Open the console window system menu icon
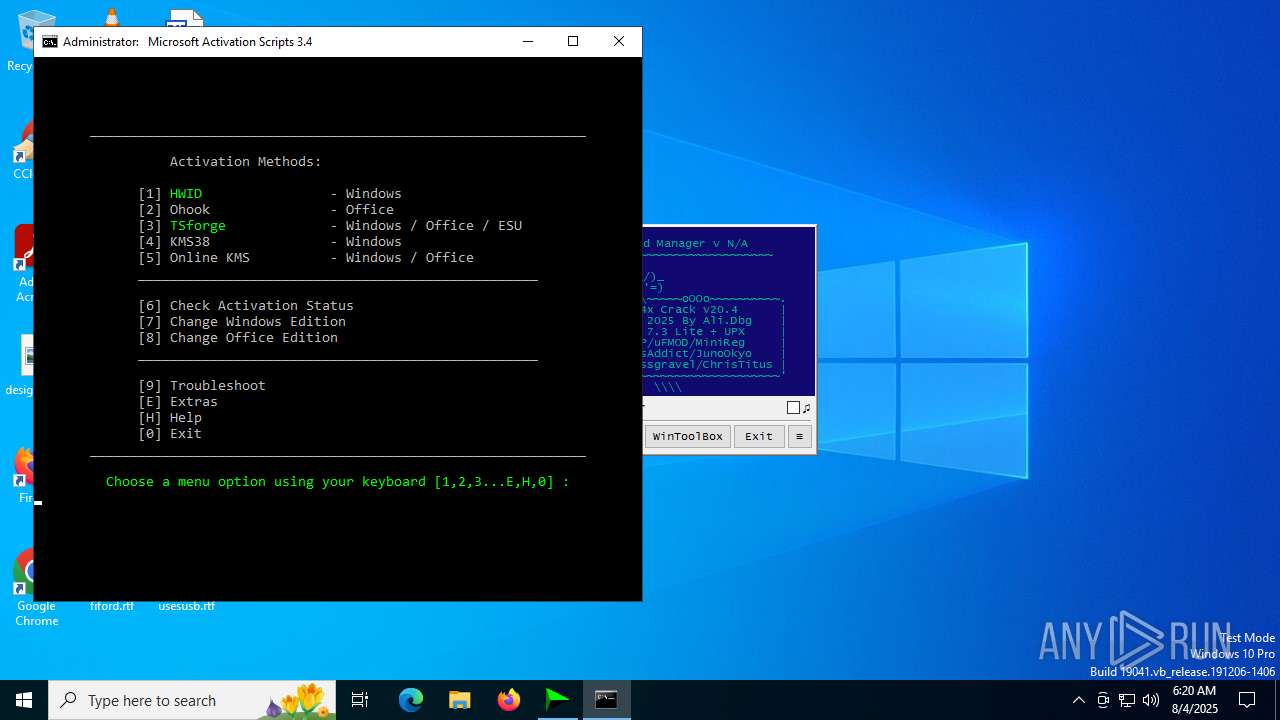Viewport: 1280px width, 720px height. click(49, 42)
